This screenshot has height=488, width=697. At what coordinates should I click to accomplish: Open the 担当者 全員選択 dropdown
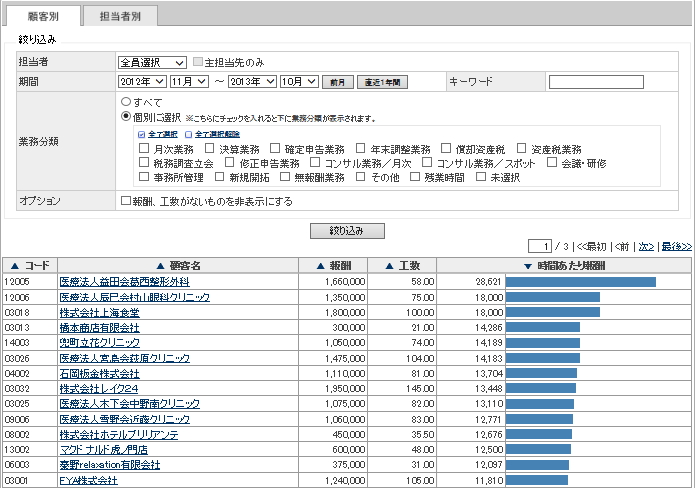(x=152, y=63)
